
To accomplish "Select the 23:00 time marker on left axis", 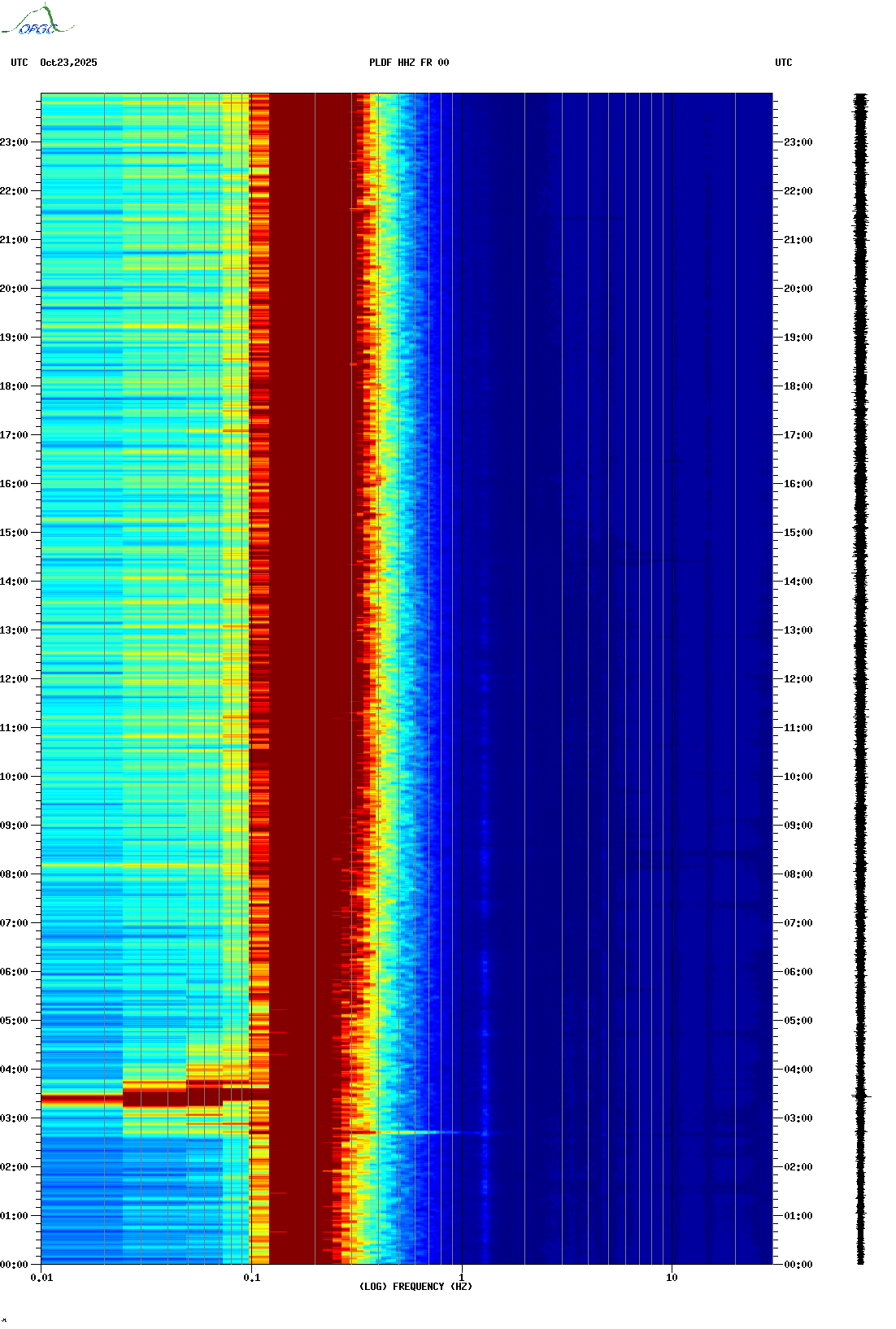I will click(x=15, y=142).
